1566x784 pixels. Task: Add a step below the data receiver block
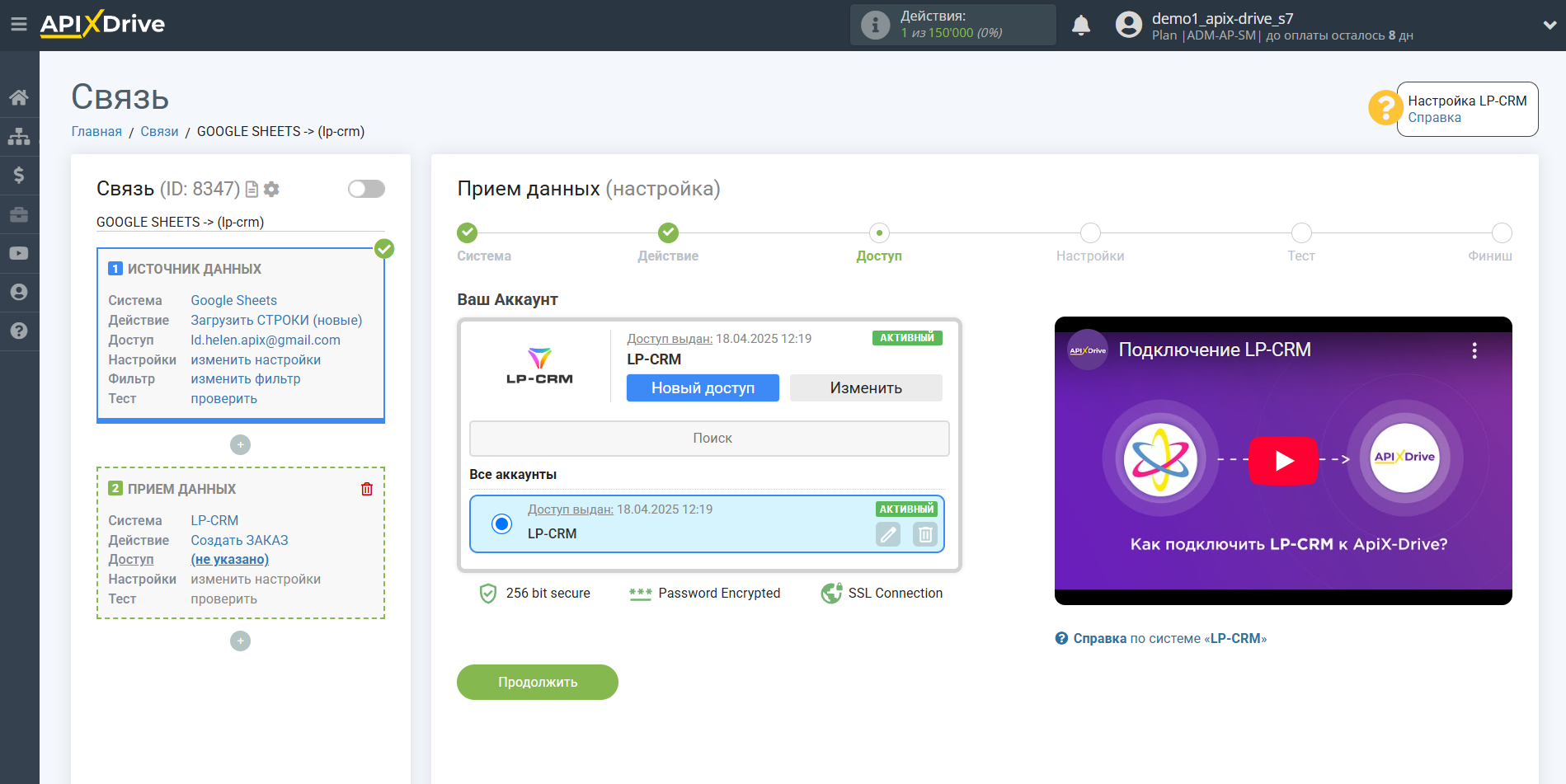click(x=240, y=641)
